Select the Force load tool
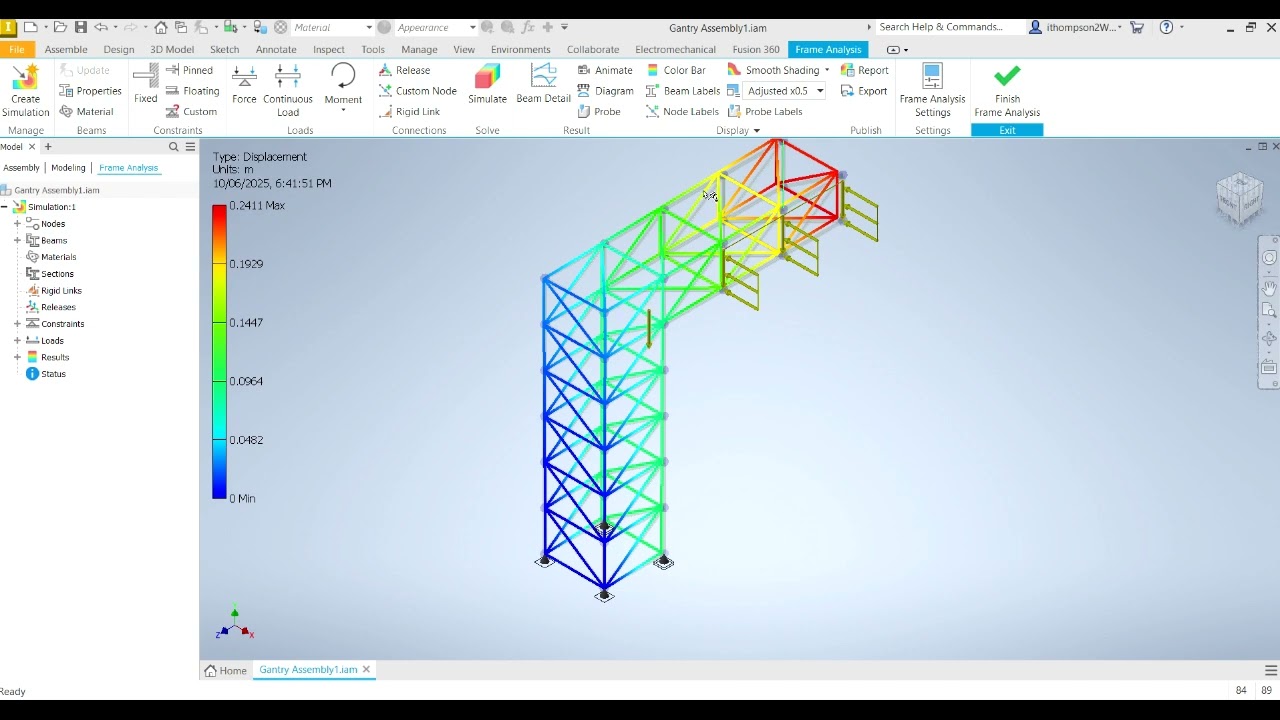Screen dimensions: 1280x720 tap(244, 84)
